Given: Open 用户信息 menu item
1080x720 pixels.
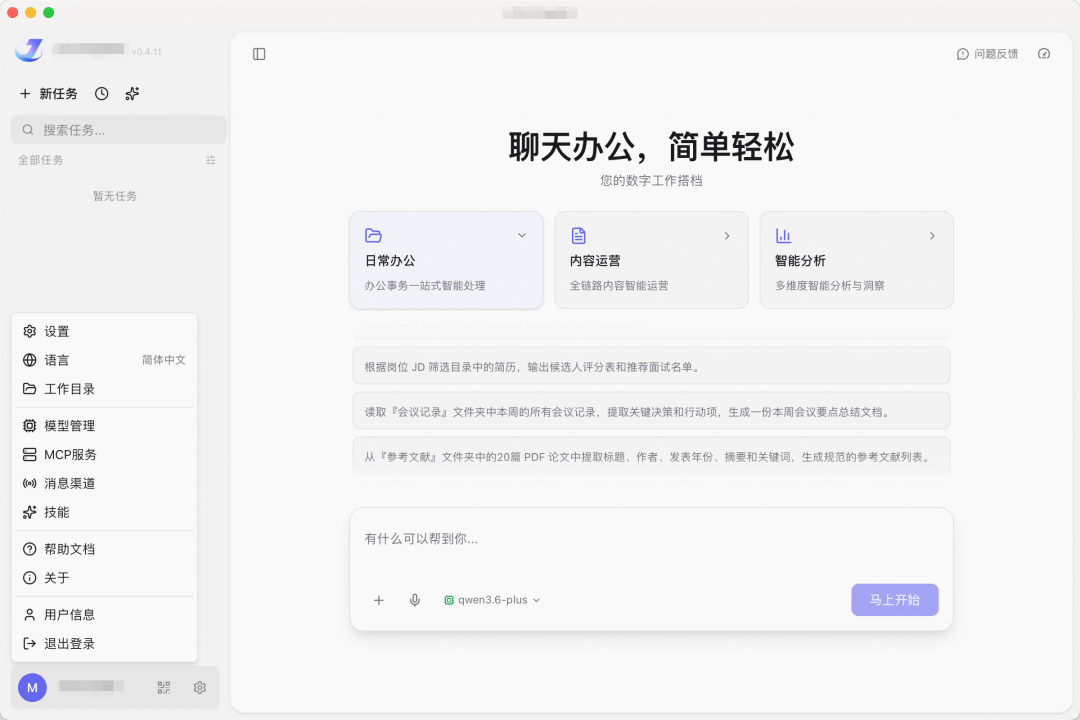Looking at the screenshot, I should tap(105, 615).
